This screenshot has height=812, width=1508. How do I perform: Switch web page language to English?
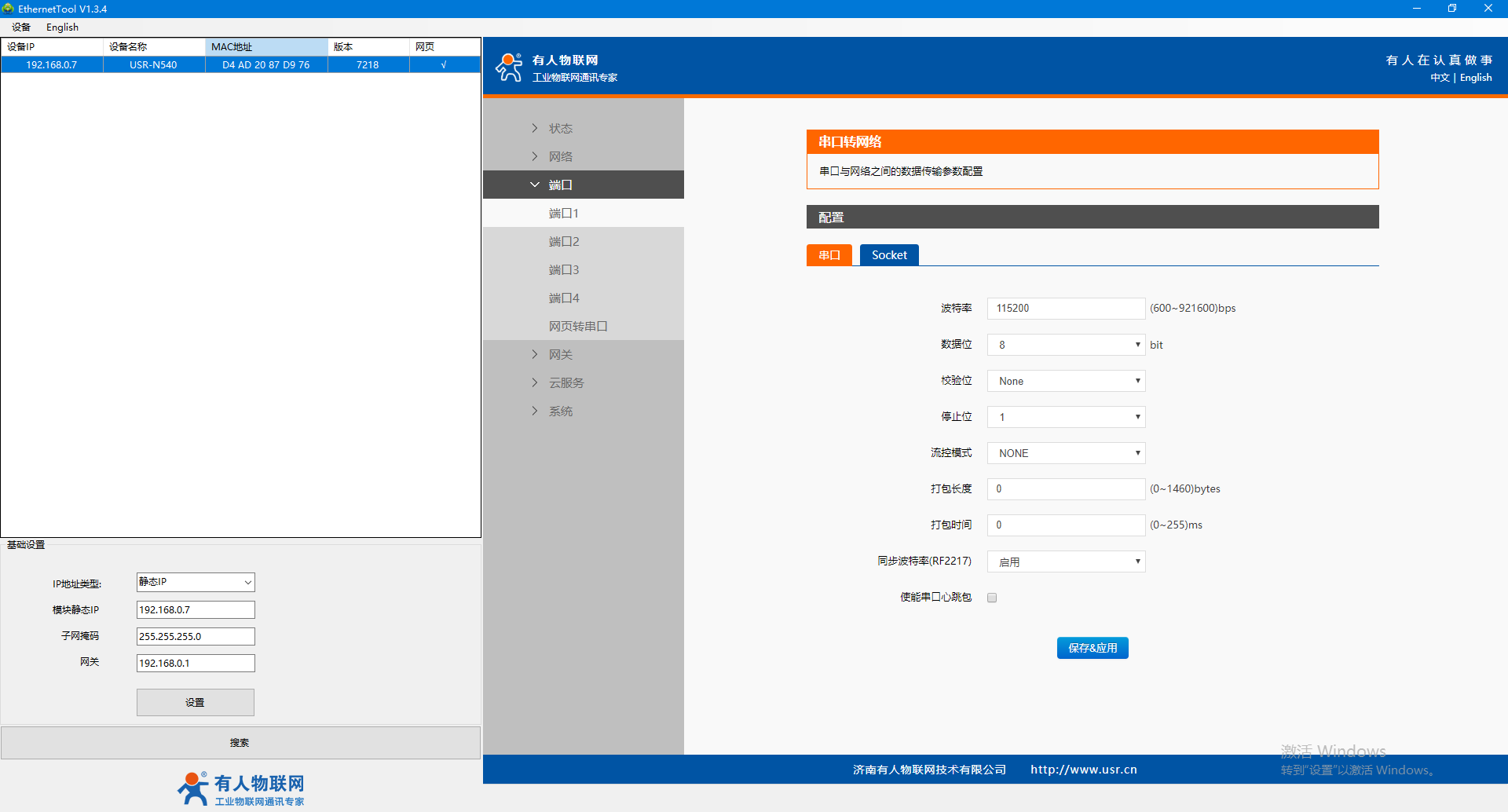tap(1475, 78)
